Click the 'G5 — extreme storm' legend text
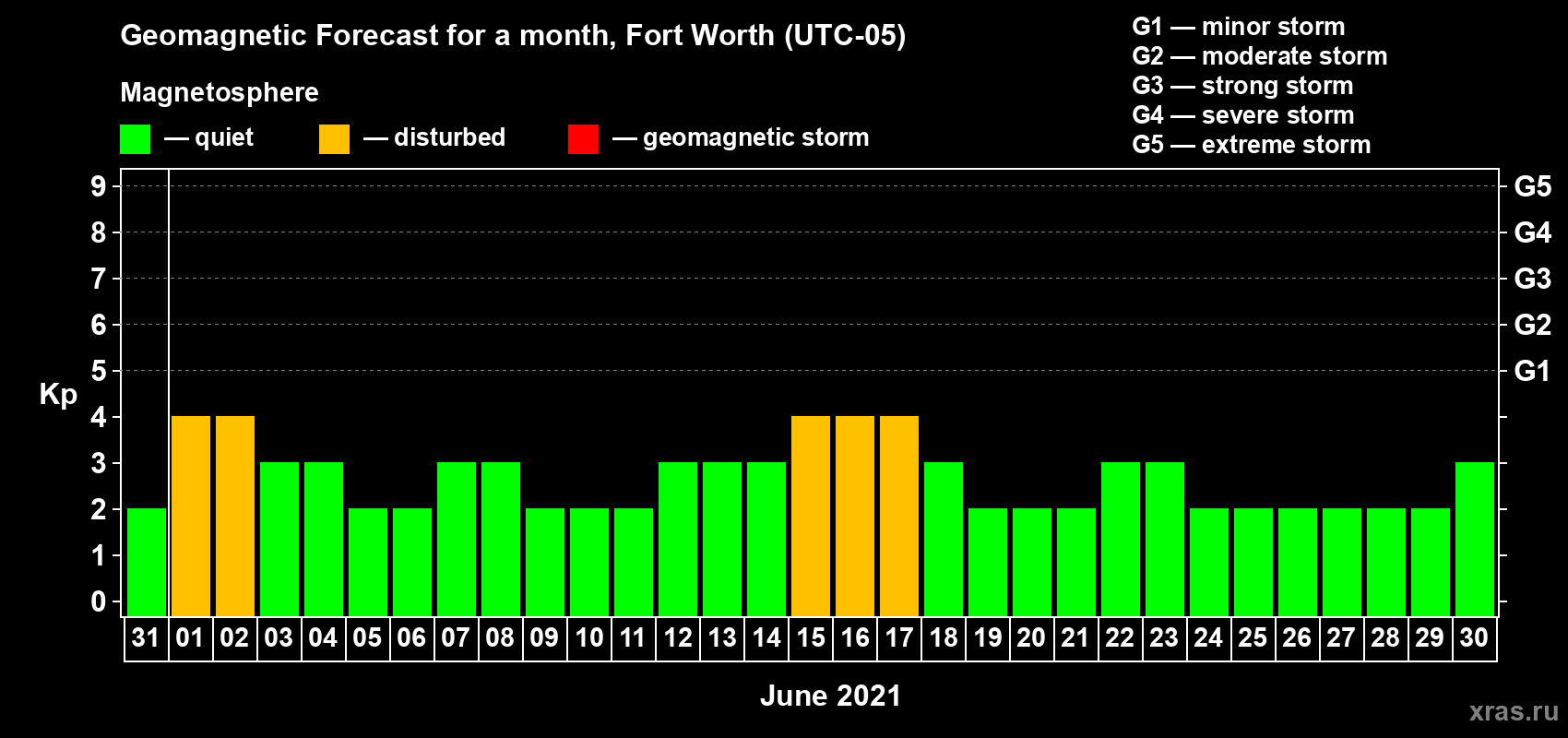Screen dimensions: 1568x738 pos(1251,145)
